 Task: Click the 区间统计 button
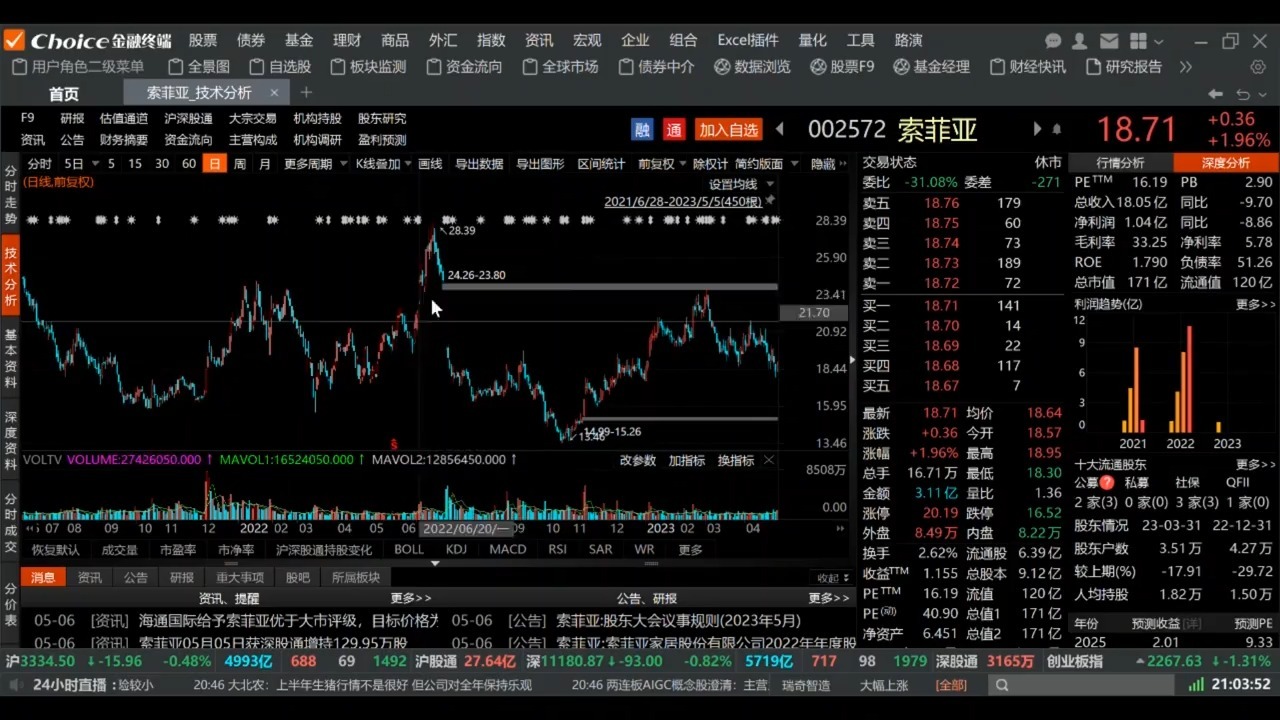[601, 164]
